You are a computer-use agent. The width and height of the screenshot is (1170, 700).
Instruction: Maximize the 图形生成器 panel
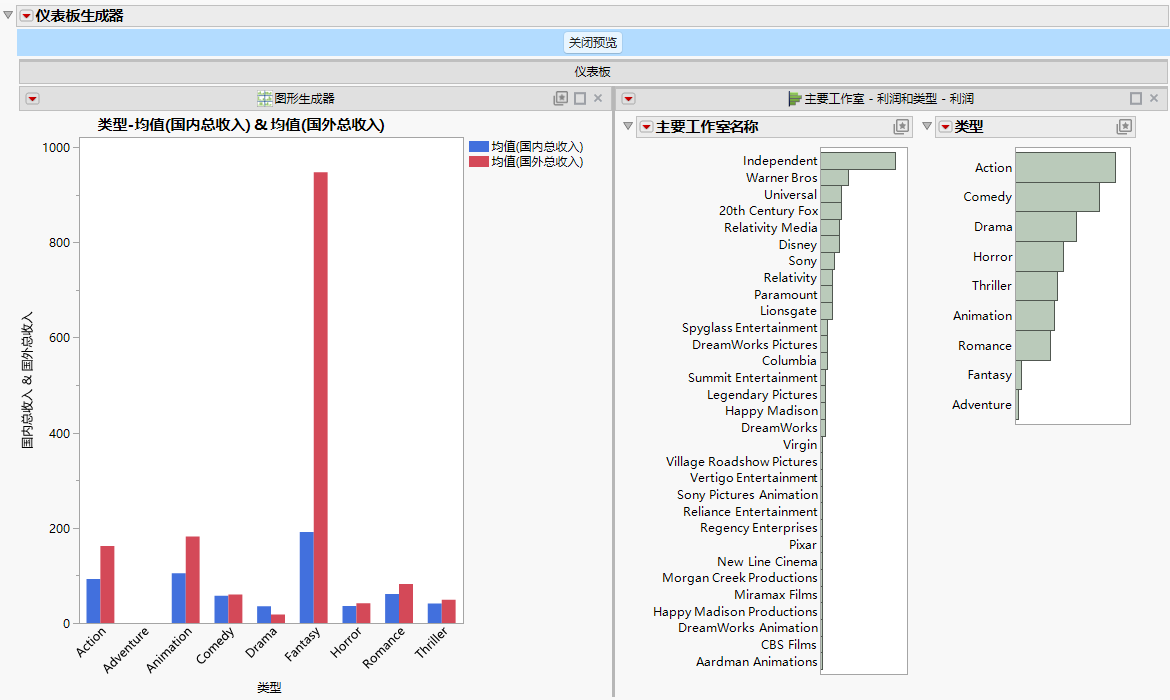click(580, 99)
